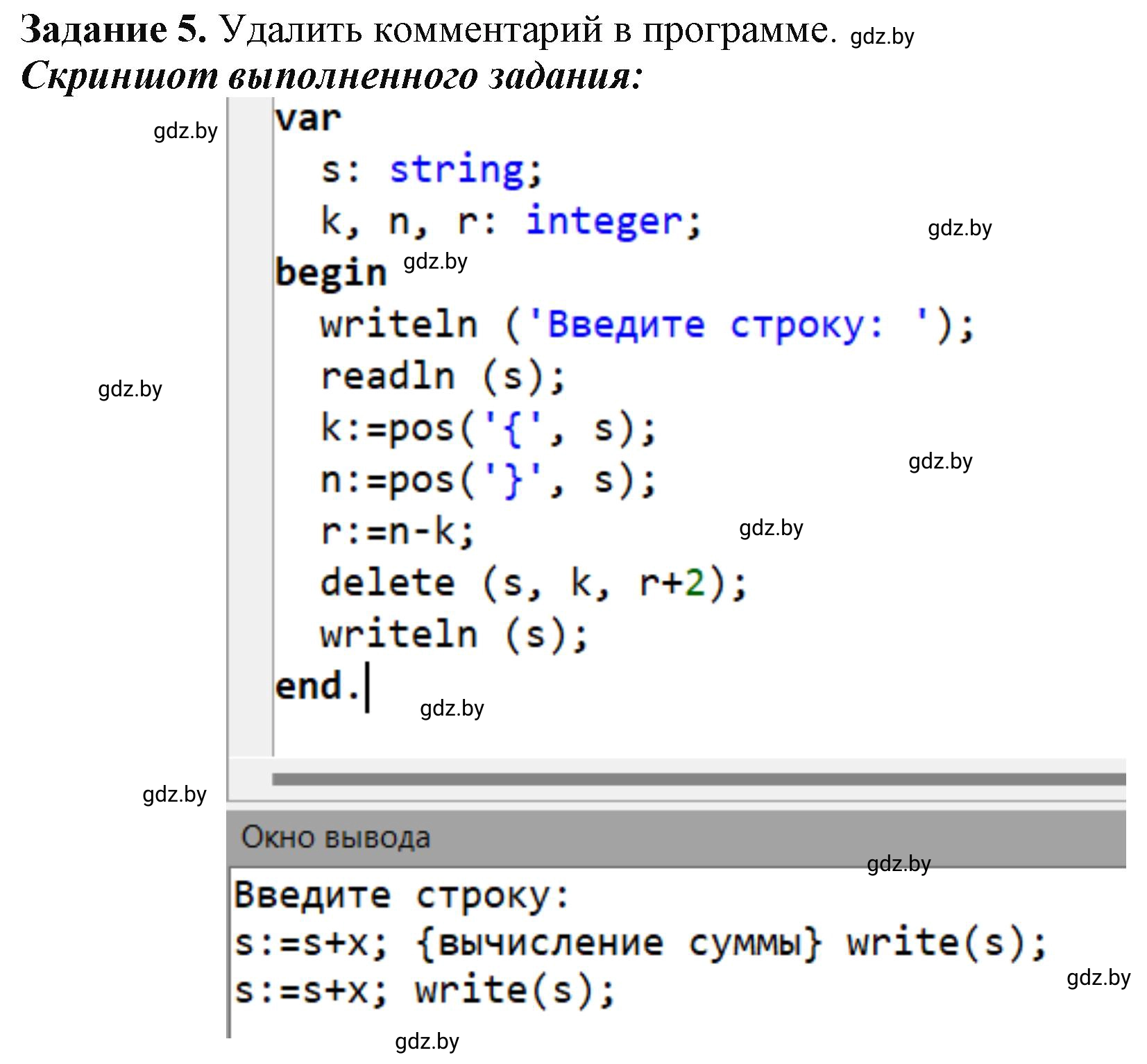Click the 'delete (s, k, r+2);' line
The height and width of the screenshot is (1064, 1147).
click(533, 582)
